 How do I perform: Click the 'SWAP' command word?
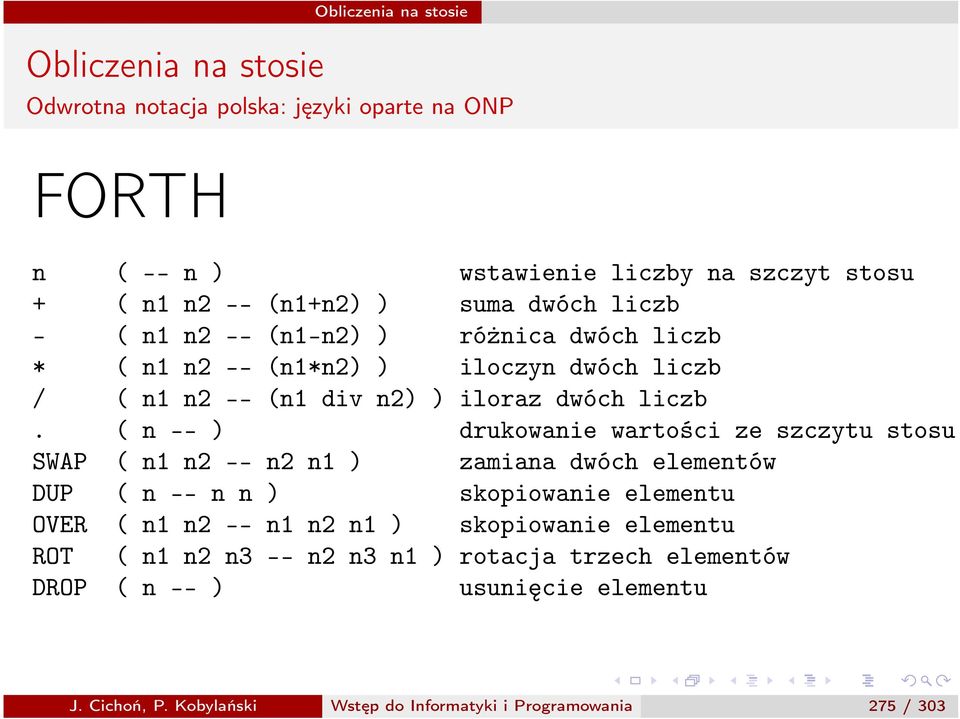pos(59,461)
